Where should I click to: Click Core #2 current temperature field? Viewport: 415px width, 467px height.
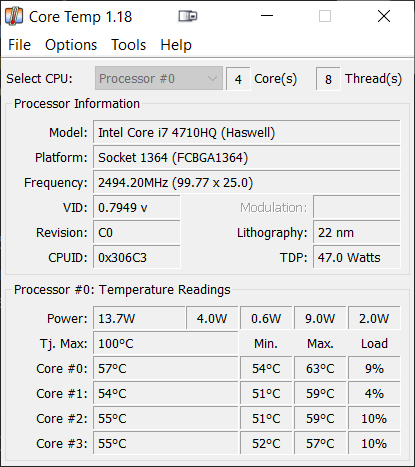tap(166, 418)
